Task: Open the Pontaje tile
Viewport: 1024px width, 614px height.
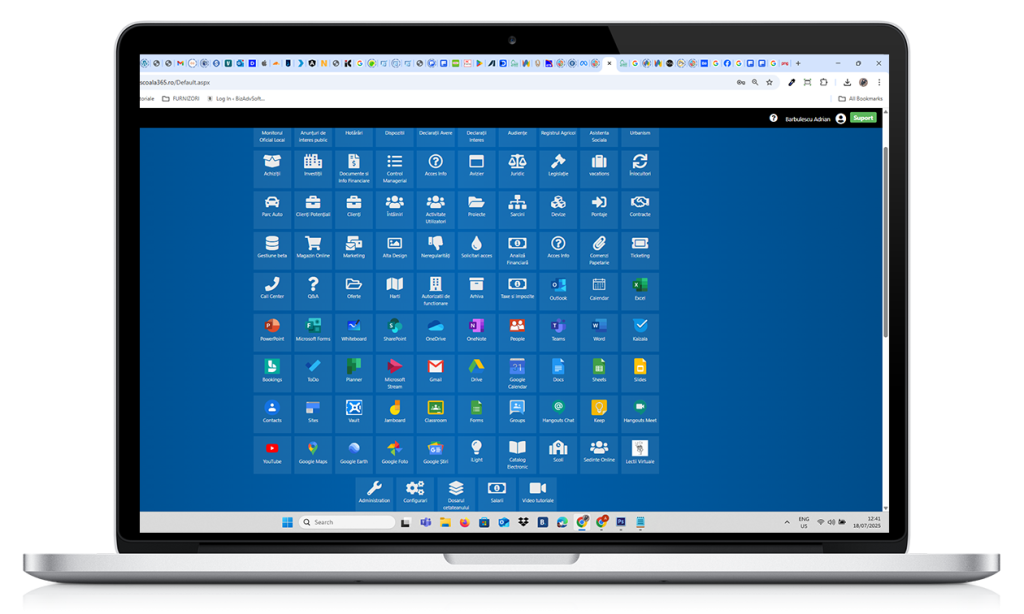Action: [x=599, y=209]
